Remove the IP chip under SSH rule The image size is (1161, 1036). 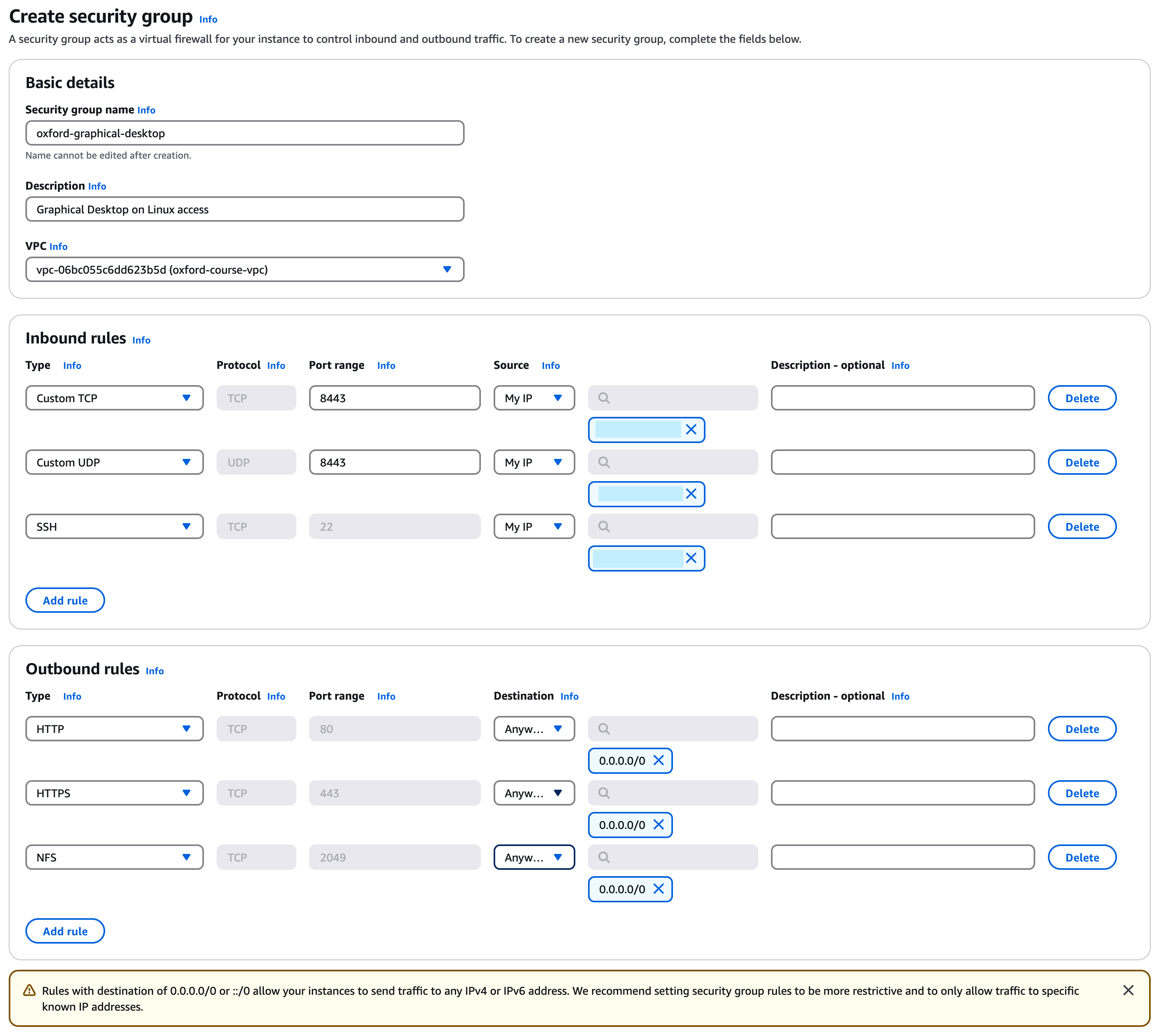click(x=691, y=558)
